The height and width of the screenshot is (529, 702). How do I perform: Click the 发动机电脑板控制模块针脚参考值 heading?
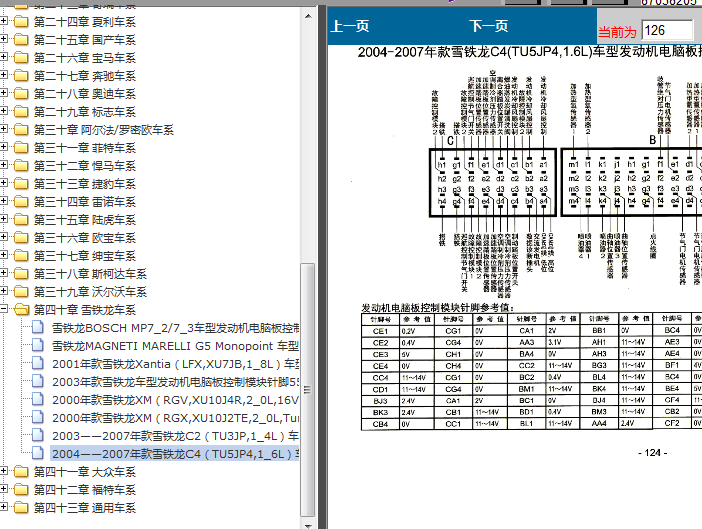tap(437, 308)
